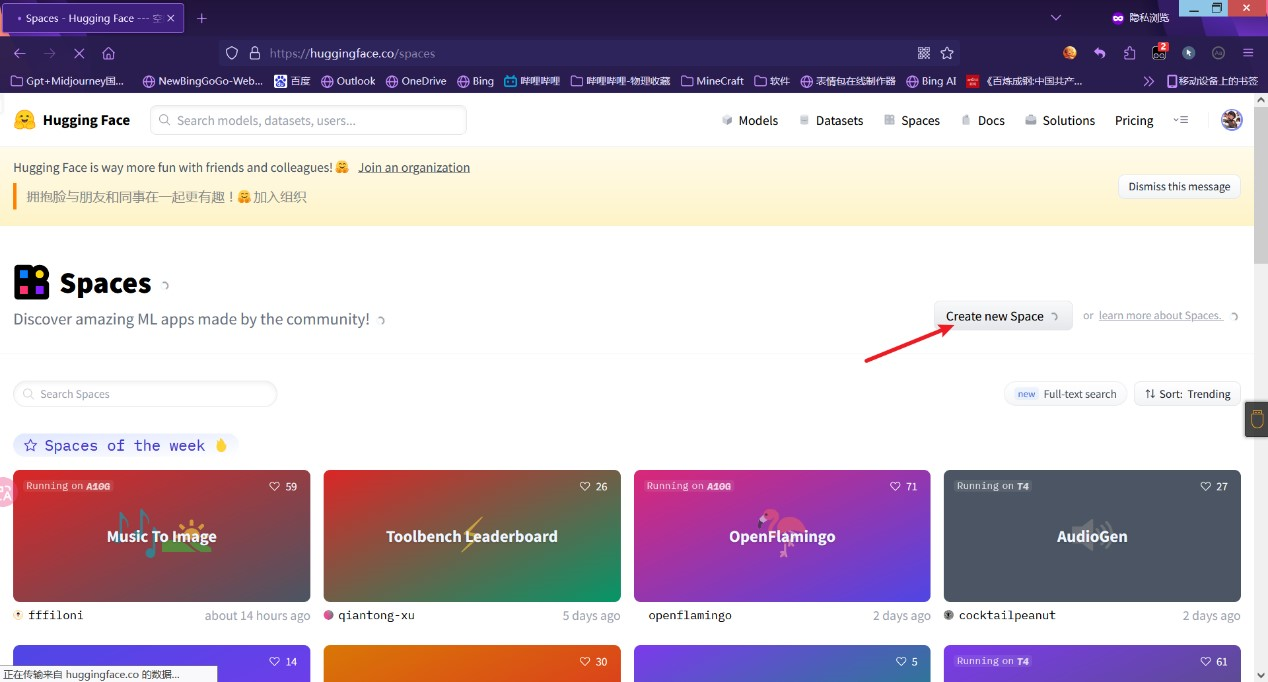Click the Spaces of the week label
Viewport: 1268px width, 682px height.
pos(125,445)
